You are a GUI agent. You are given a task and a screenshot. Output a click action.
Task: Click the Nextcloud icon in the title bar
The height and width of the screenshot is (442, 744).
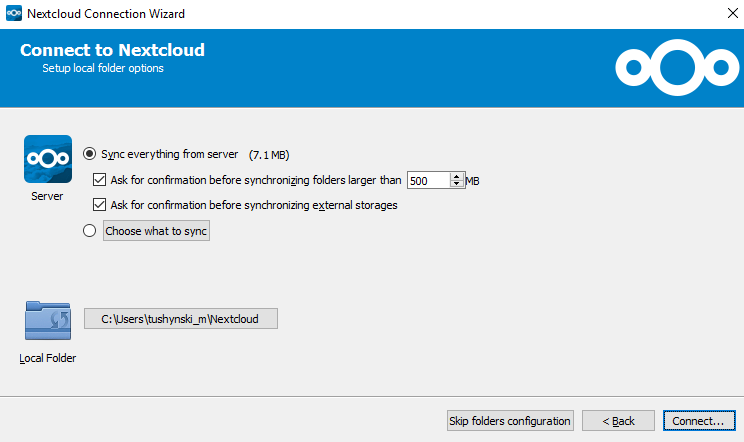tap(13, 14)
